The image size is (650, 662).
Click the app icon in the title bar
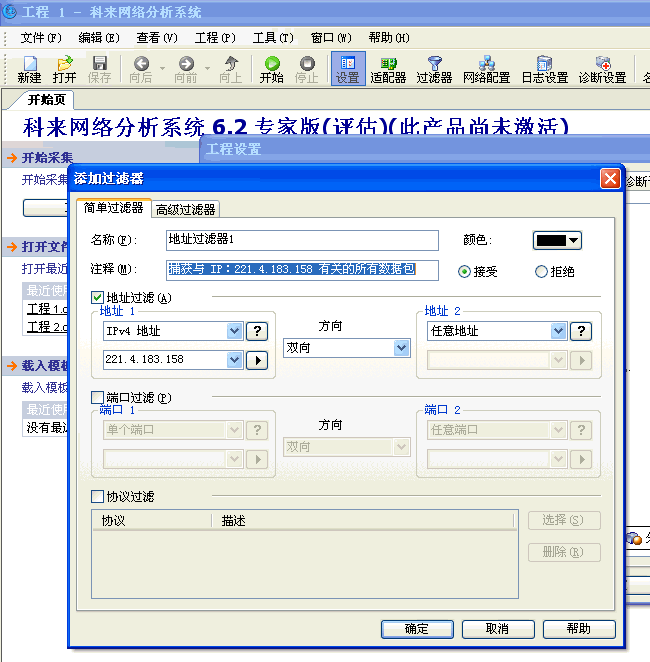(x=9, y=11)
